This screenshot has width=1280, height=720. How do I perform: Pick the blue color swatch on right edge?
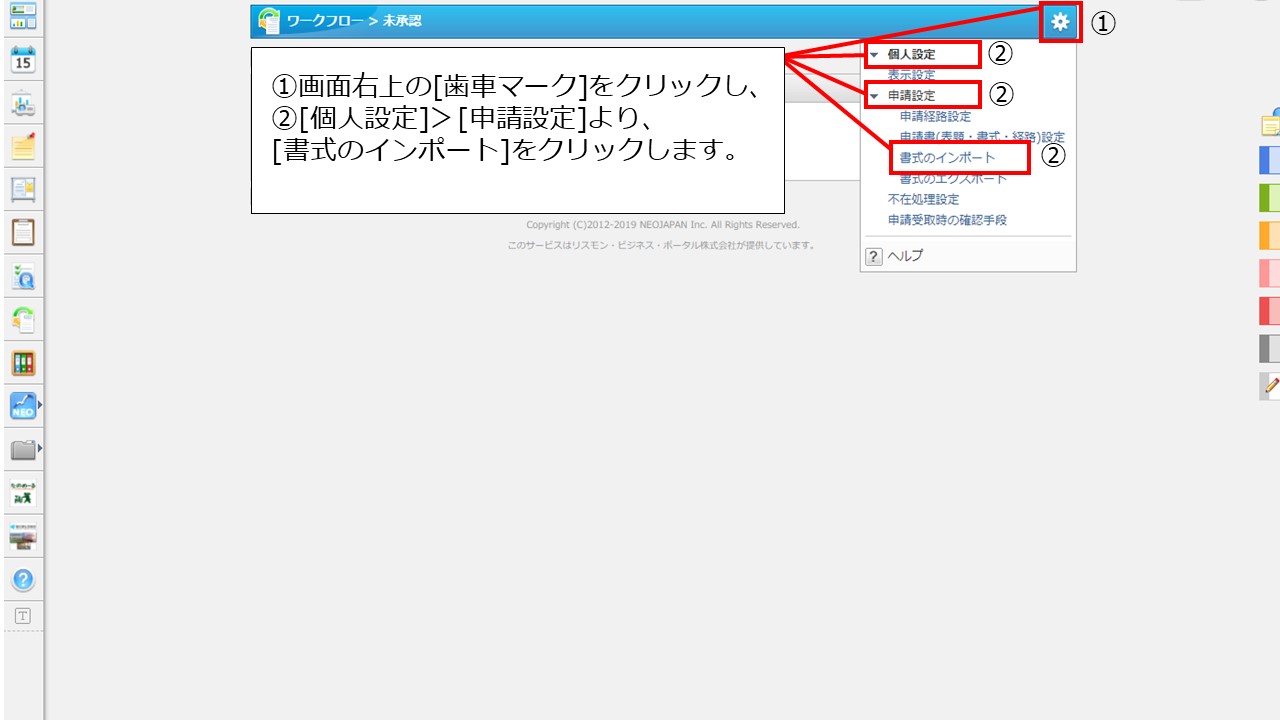(1270, 160)
